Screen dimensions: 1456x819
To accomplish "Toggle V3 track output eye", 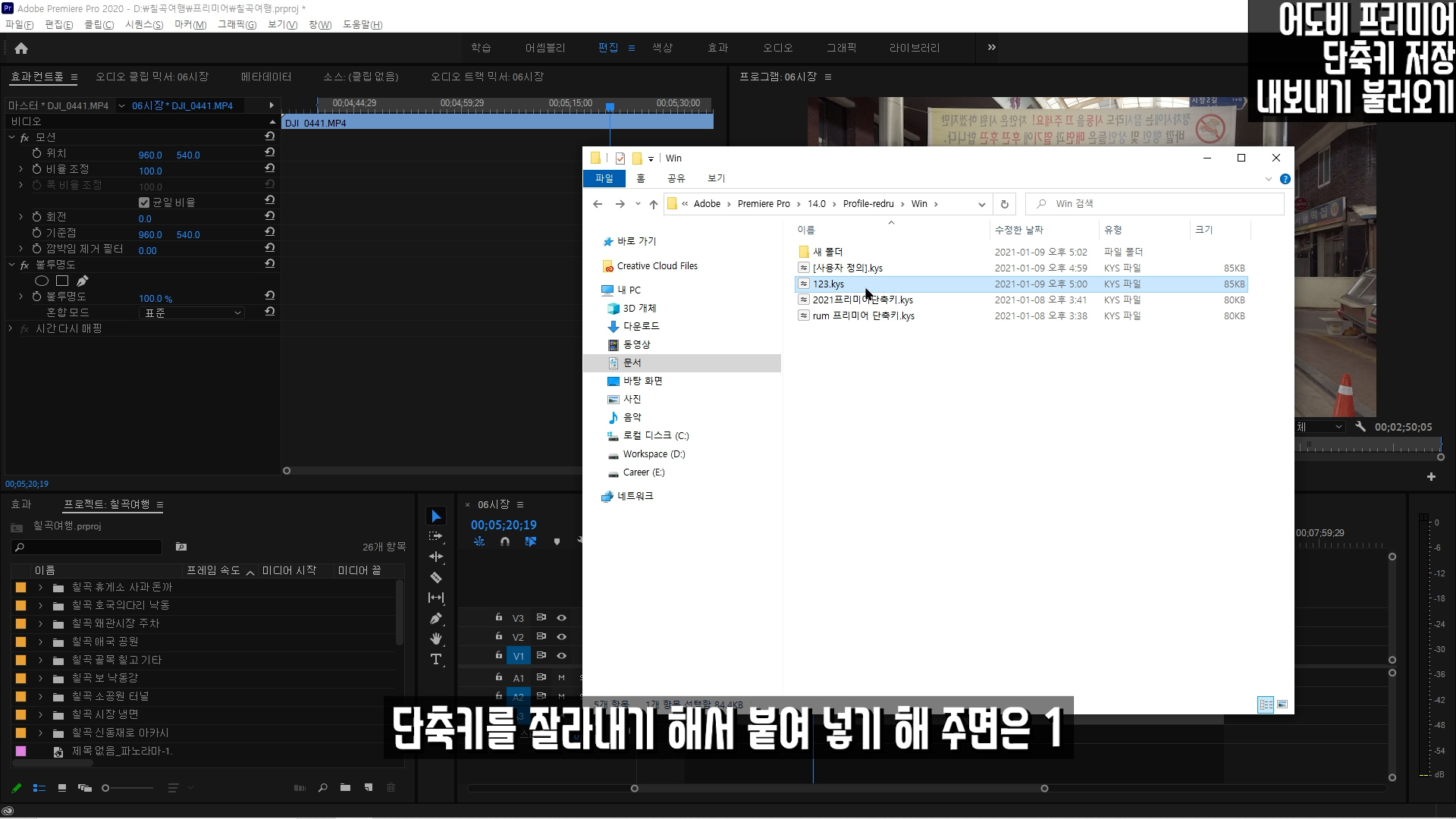I will tap(562, 618).
